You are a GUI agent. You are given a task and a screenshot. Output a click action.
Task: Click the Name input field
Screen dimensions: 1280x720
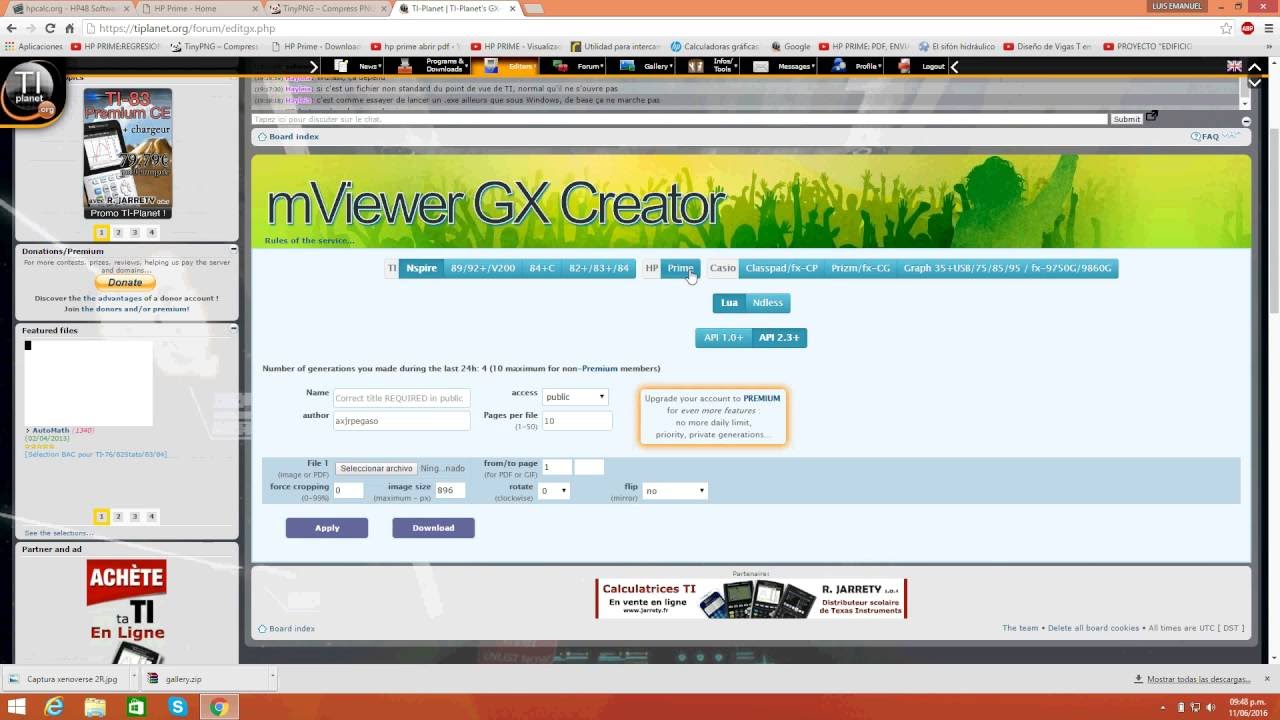tap(401, 398)
